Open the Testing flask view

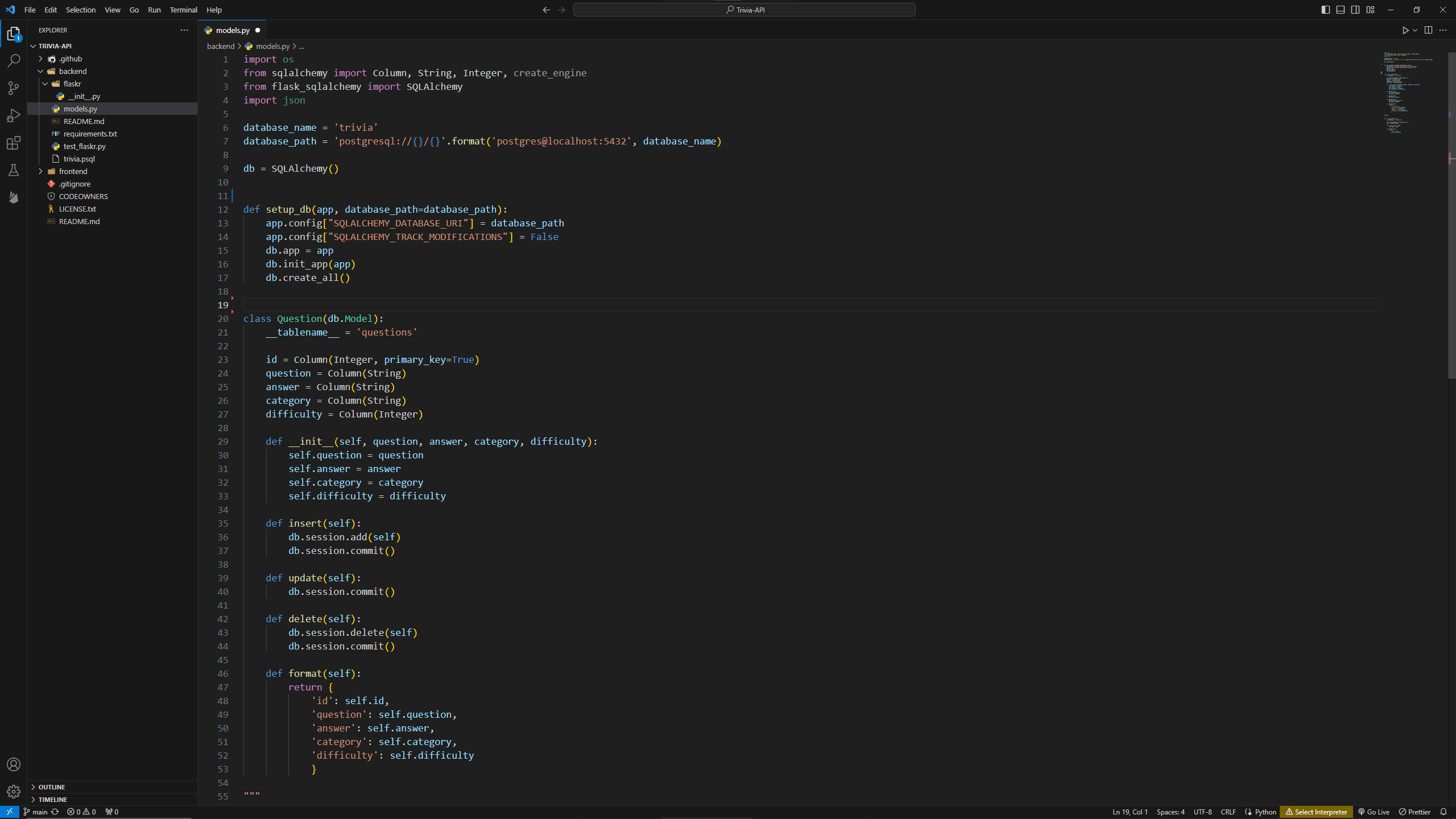pyautogui.click(x=14, y=170)
